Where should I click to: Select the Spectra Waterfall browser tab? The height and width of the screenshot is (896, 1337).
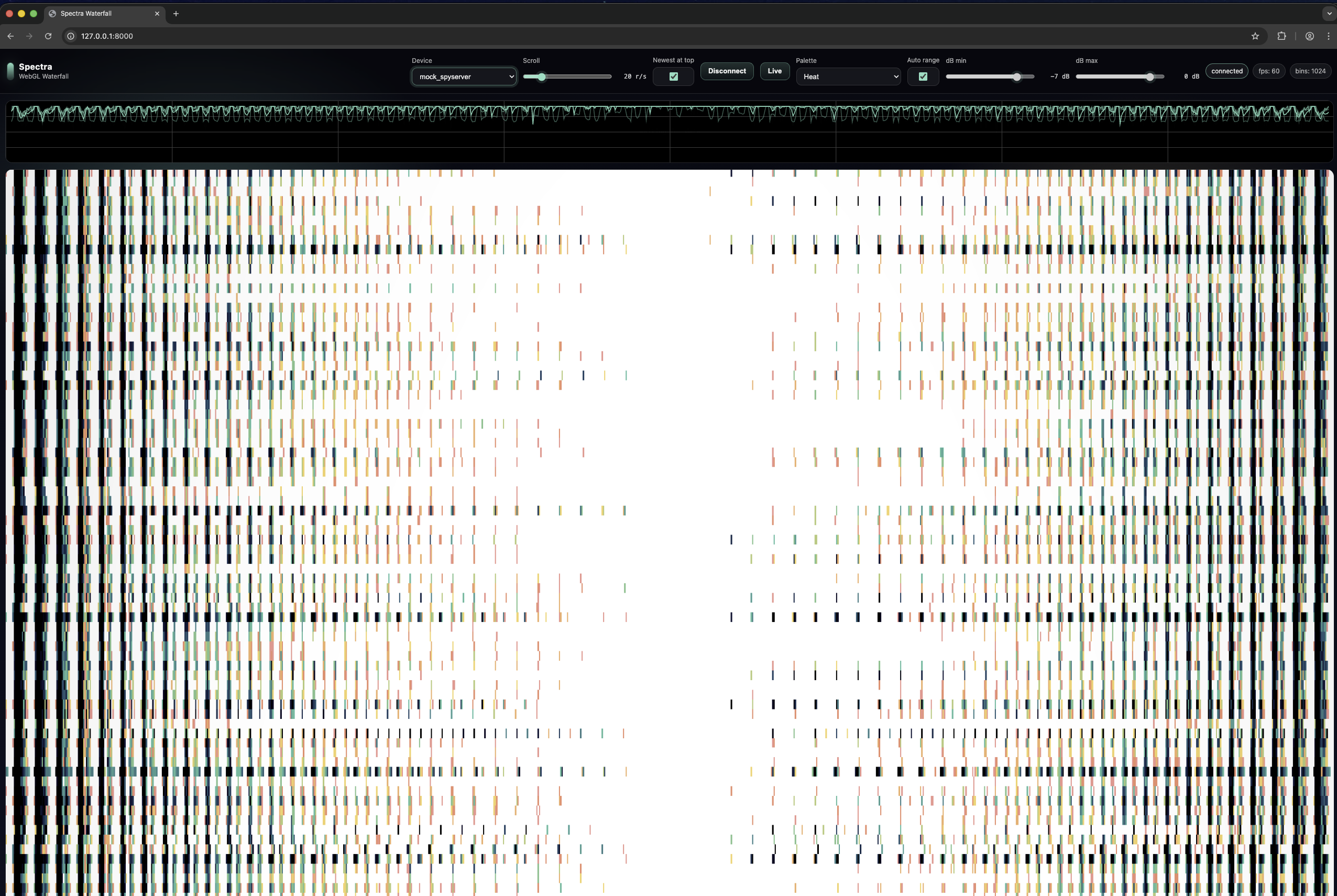click(91, 13)
